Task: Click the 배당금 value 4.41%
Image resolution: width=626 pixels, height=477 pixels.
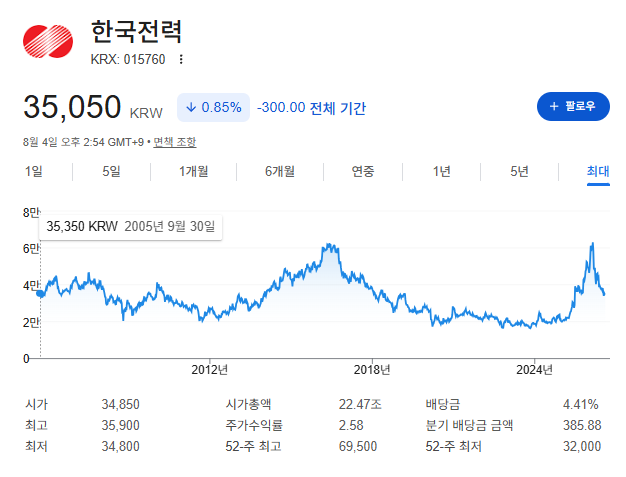Action: tap(580, 404)
